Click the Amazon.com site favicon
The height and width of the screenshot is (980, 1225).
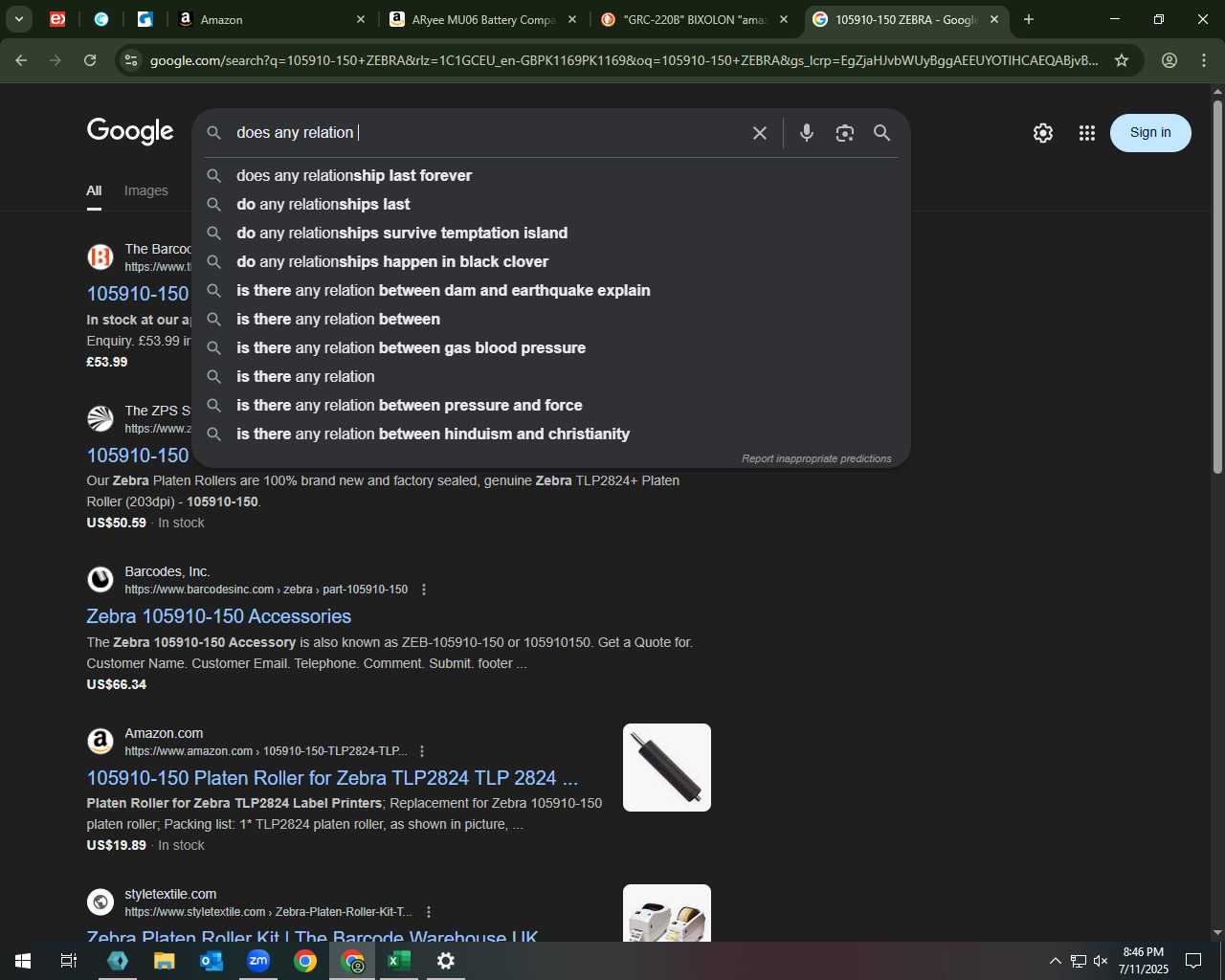pos(100,741)
